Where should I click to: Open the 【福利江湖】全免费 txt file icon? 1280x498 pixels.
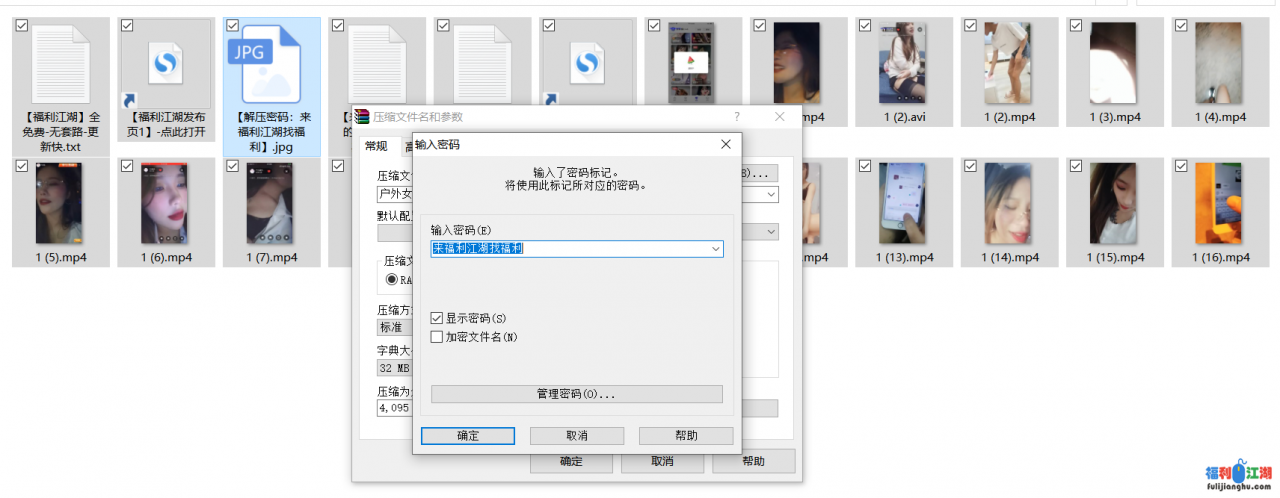point(60,64)
